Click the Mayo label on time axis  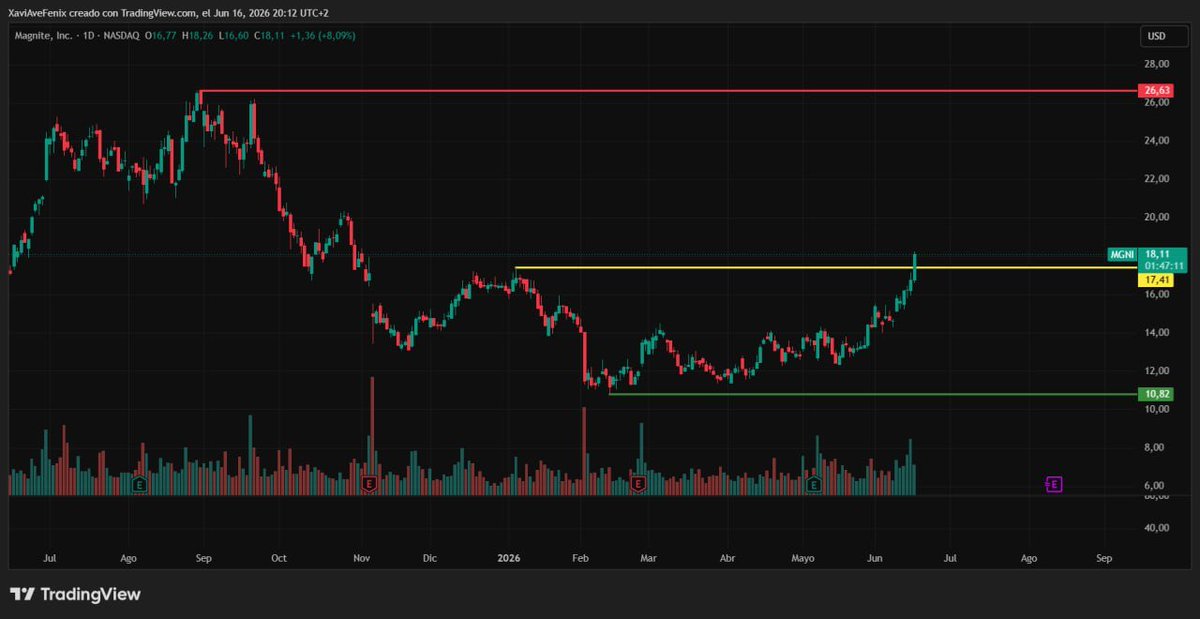tap(803, 559)
